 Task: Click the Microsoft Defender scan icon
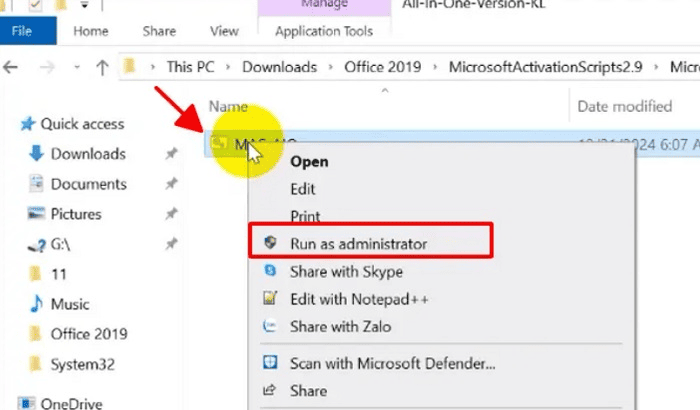click(268, 363)
